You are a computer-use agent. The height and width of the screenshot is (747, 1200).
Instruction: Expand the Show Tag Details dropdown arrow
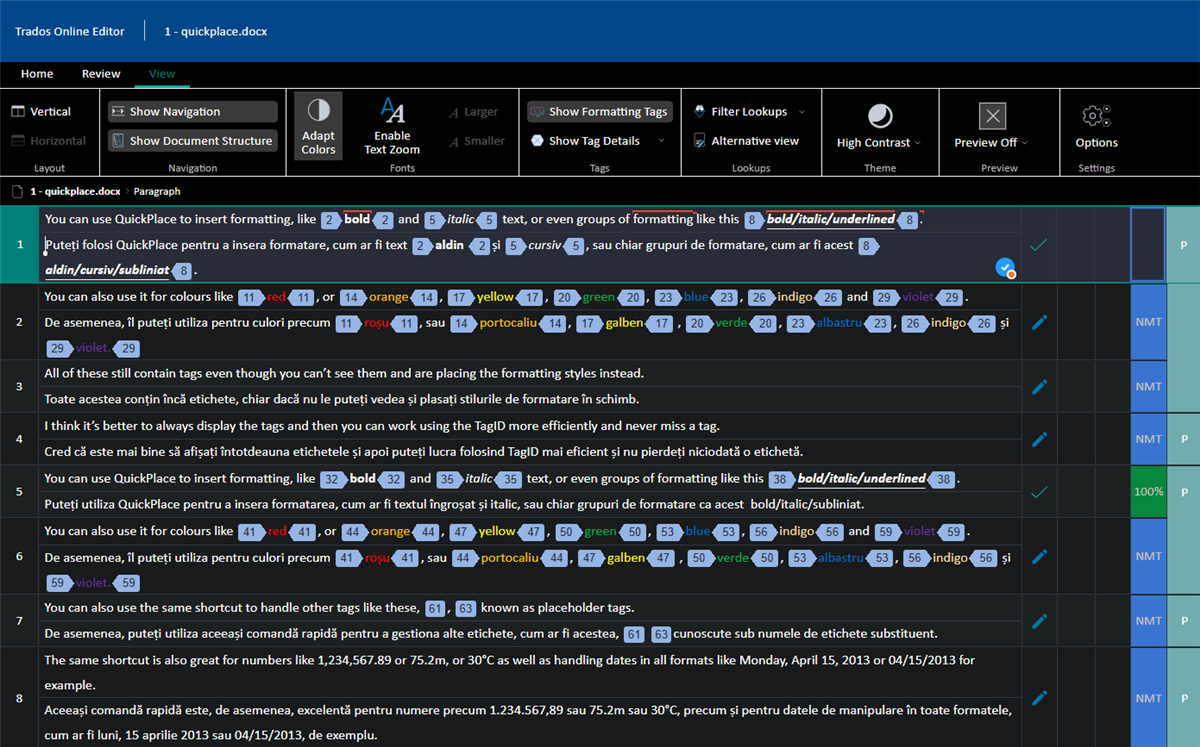click(660, 141)
